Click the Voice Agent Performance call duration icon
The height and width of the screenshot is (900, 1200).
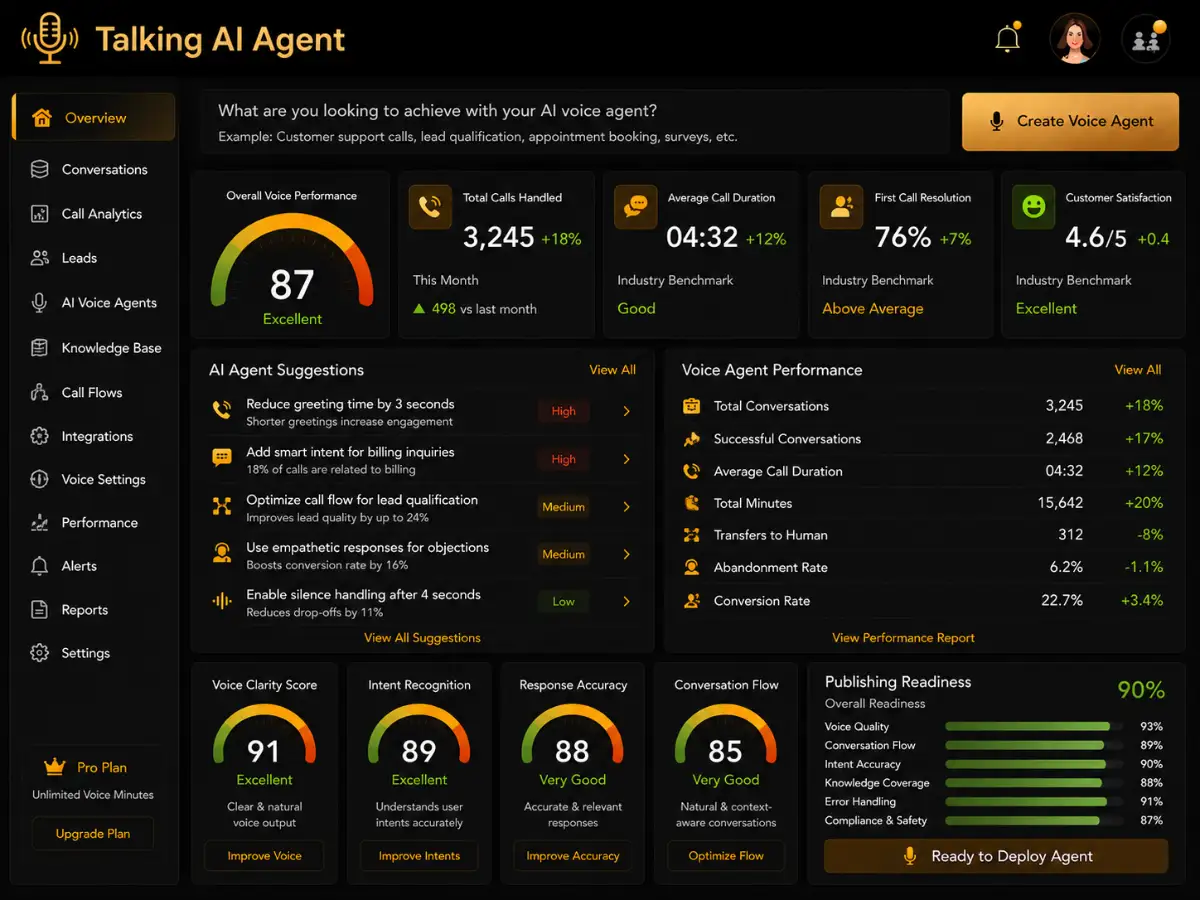click(x=691, y=471)
